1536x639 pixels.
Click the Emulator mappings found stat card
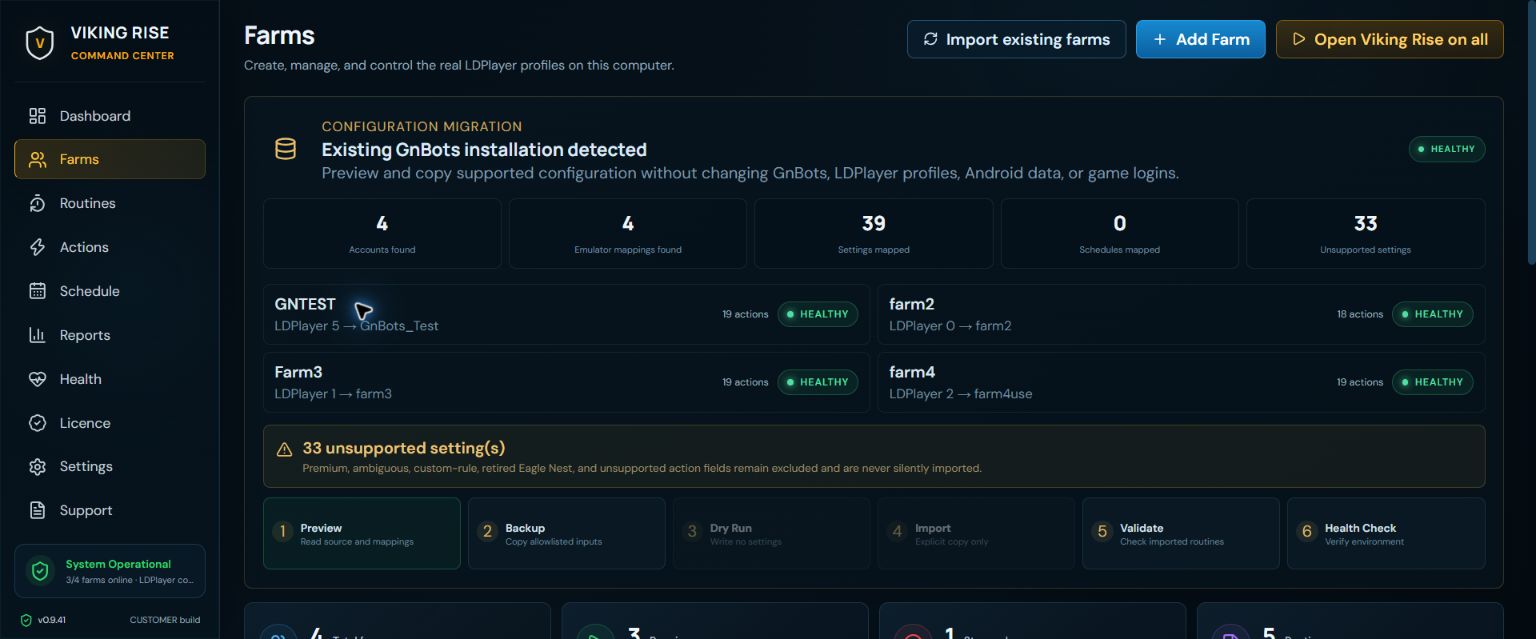tap(628, 233)
